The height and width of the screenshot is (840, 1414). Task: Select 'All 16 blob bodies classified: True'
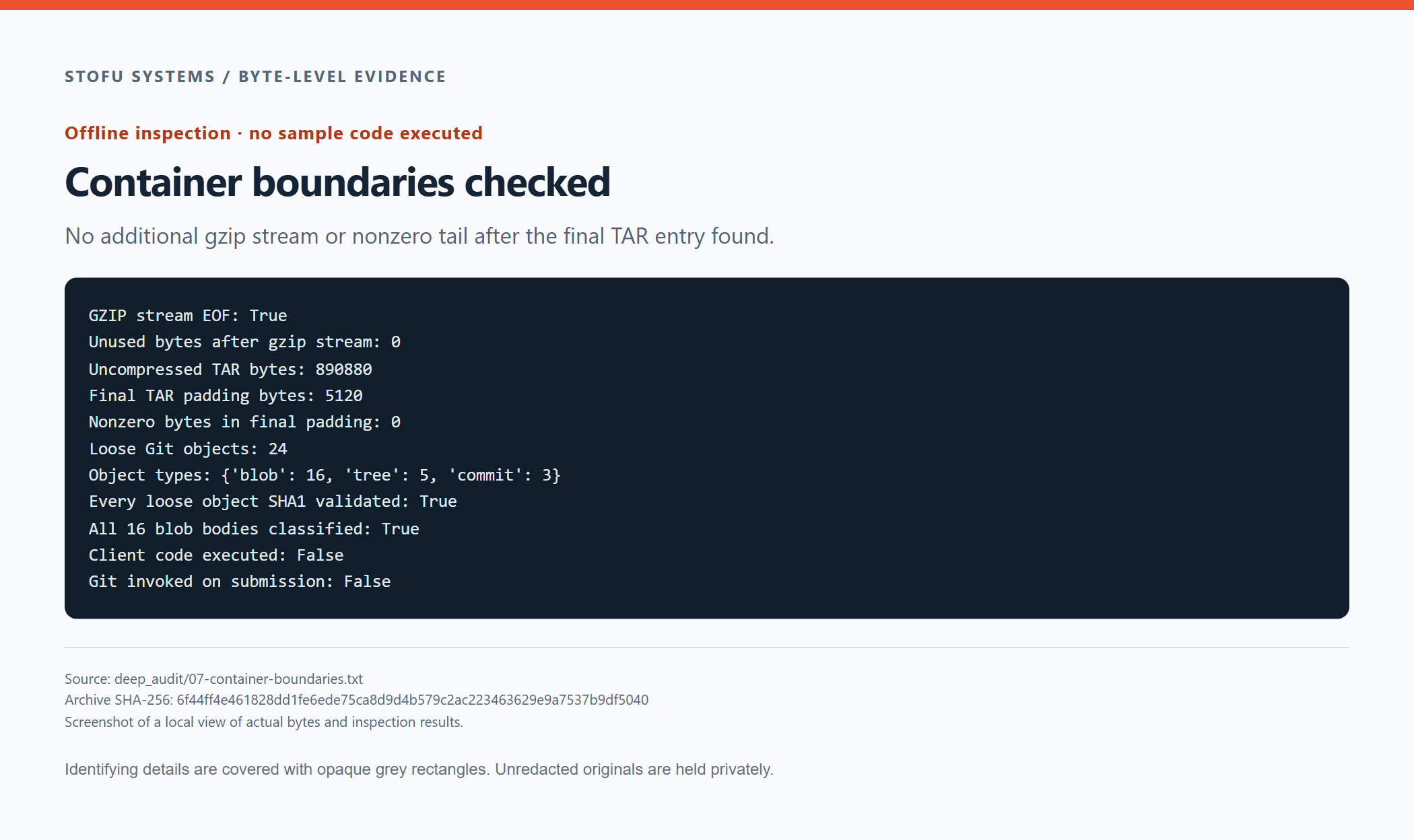tap(254, 529)
